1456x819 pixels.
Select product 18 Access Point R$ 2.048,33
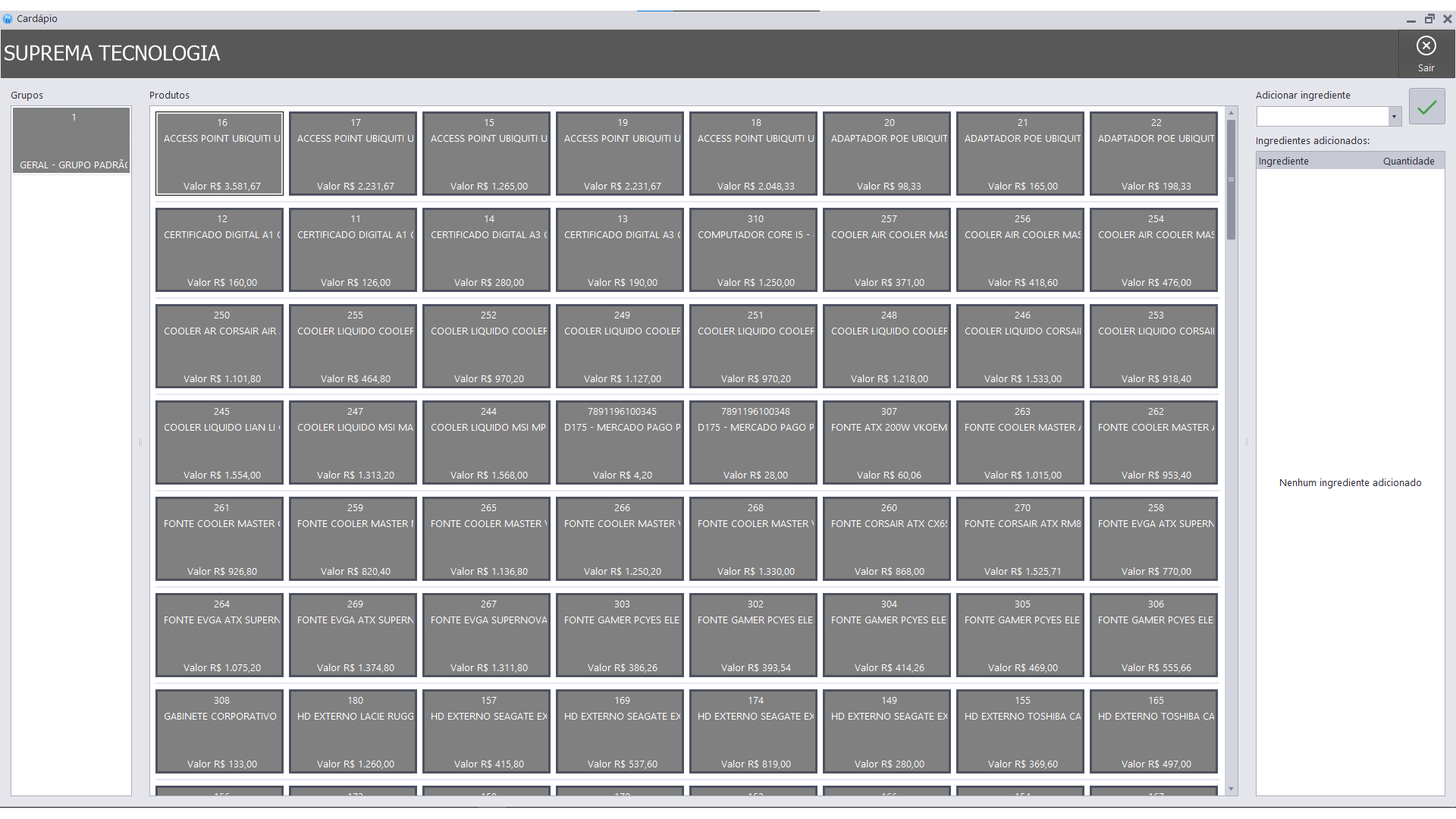[753, 154]
